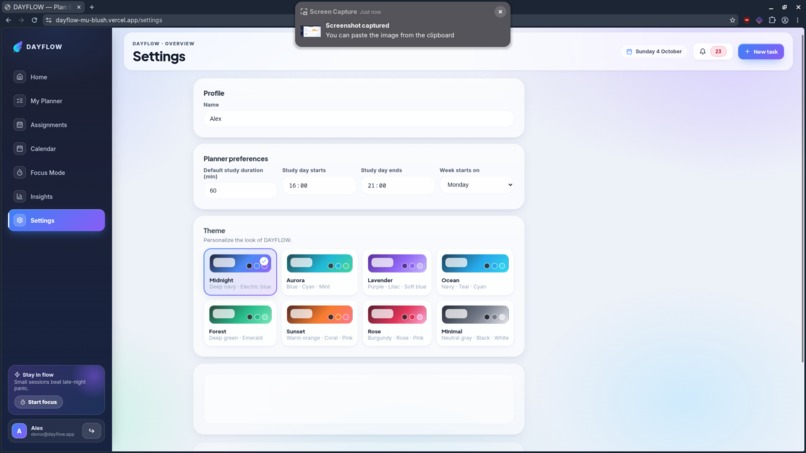The width and height of the screenshot is (806, 453).
Task: Click the Home sidebar icon
Action: 20,77
